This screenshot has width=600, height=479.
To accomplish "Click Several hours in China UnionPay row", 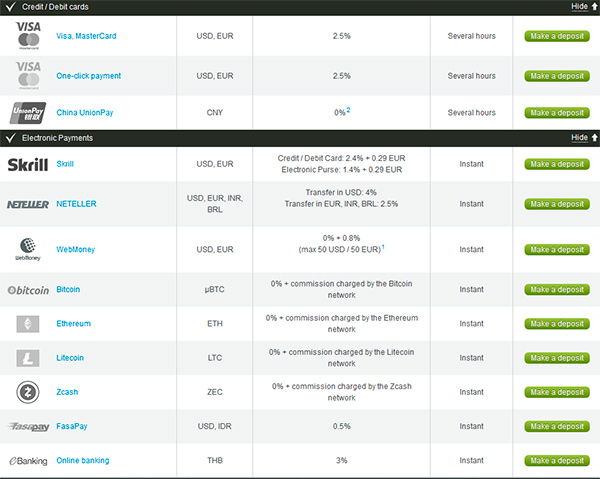I will [x=471, y=112].
